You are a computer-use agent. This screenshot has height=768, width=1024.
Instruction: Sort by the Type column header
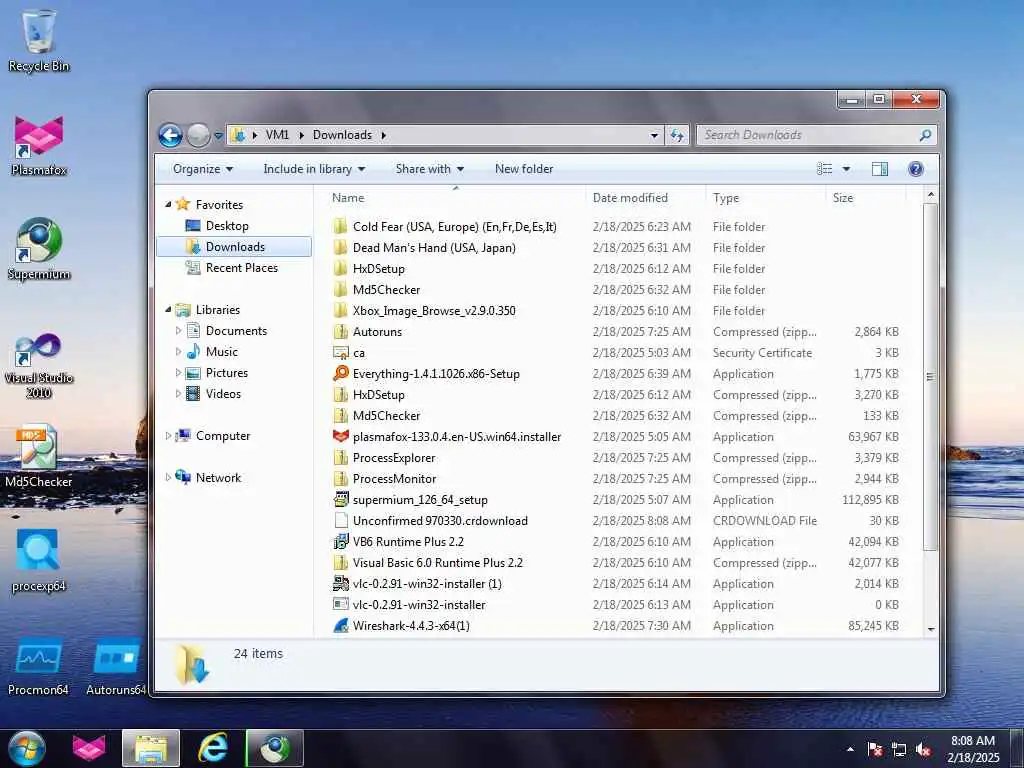click(765, 198)
